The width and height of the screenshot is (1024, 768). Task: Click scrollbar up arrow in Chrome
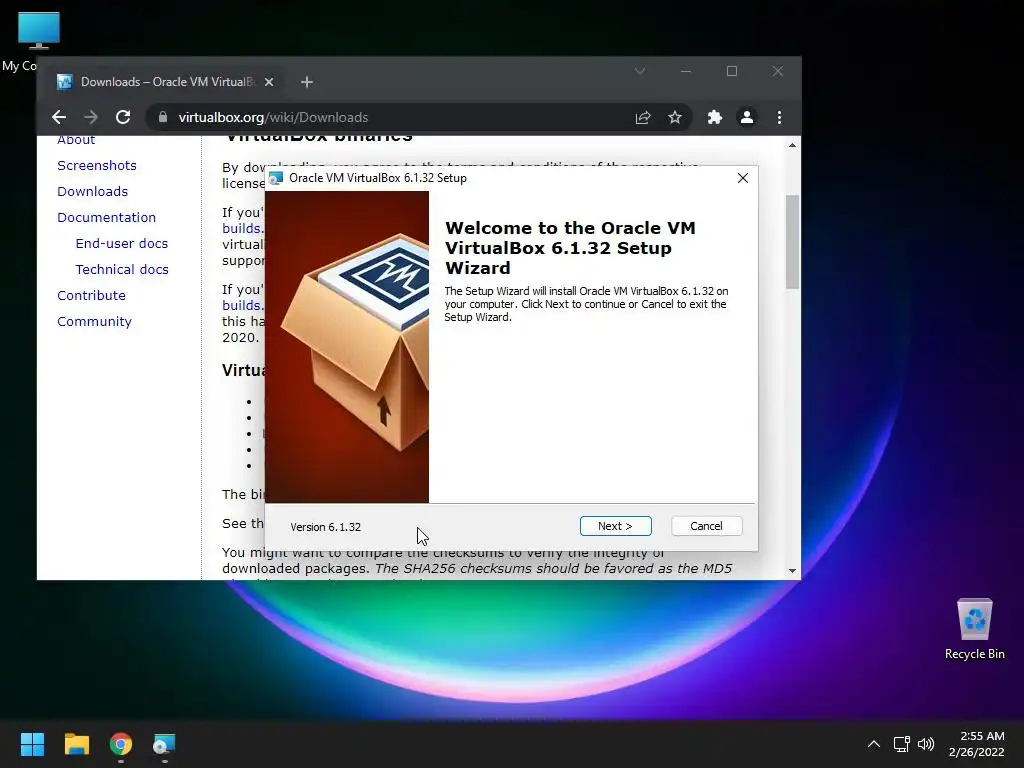pyautogui.click(x=792, y=146)
